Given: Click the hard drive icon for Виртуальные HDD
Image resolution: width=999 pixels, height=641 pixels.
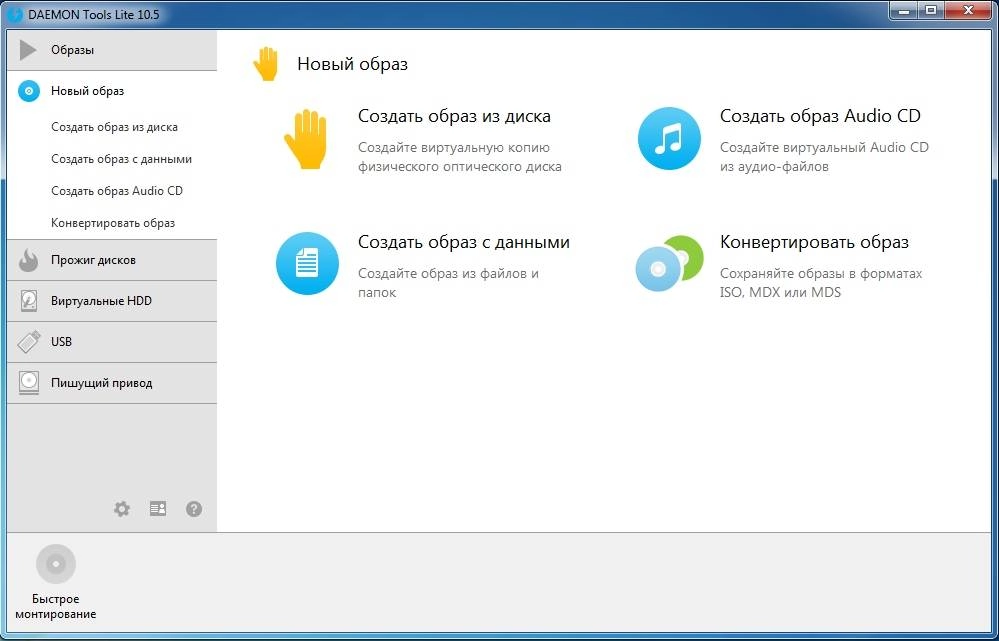Looking at the screenshot, I should click(29, 301).
